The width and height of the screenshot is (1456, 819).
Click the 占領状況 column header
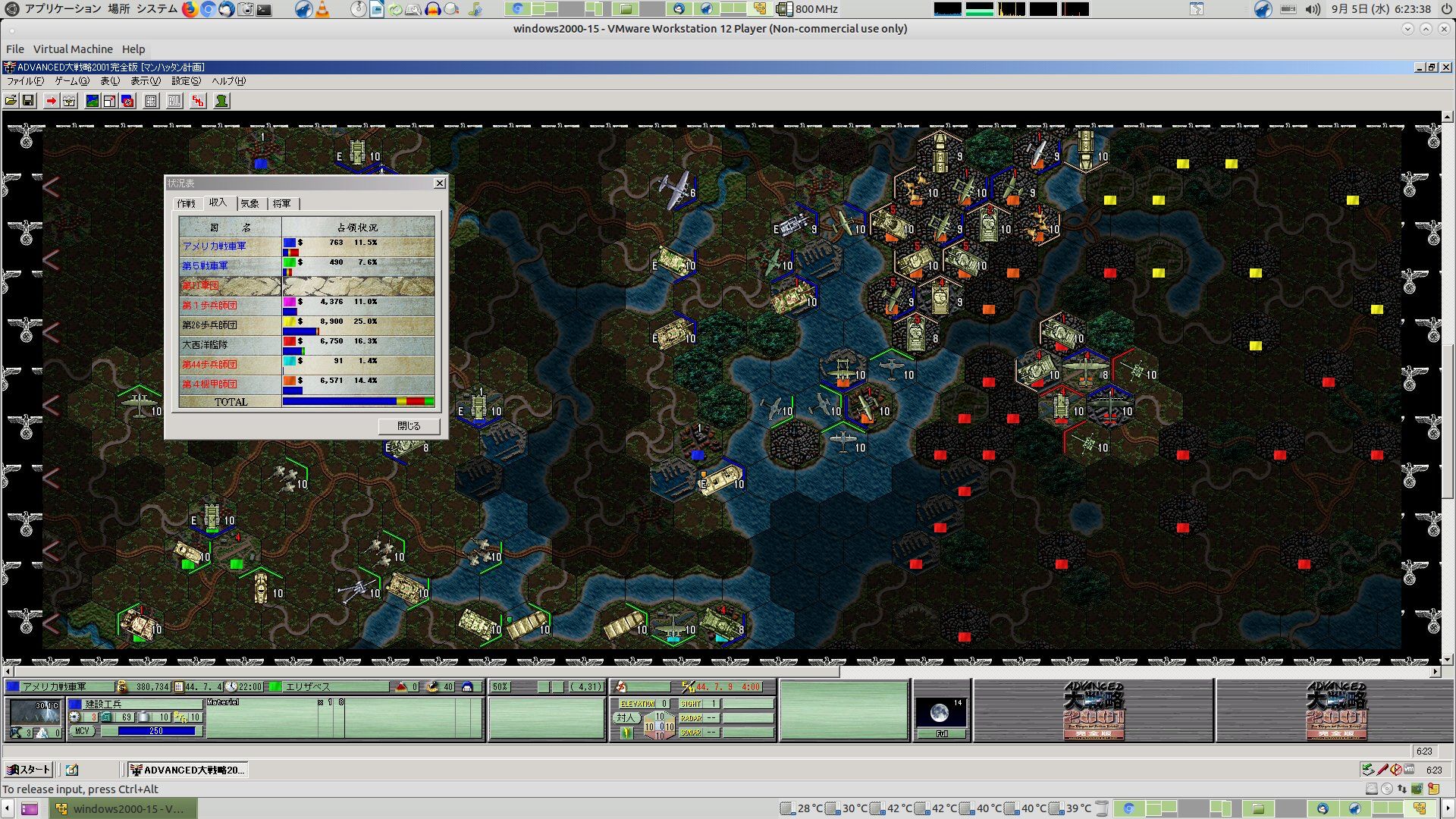(358, 227)
